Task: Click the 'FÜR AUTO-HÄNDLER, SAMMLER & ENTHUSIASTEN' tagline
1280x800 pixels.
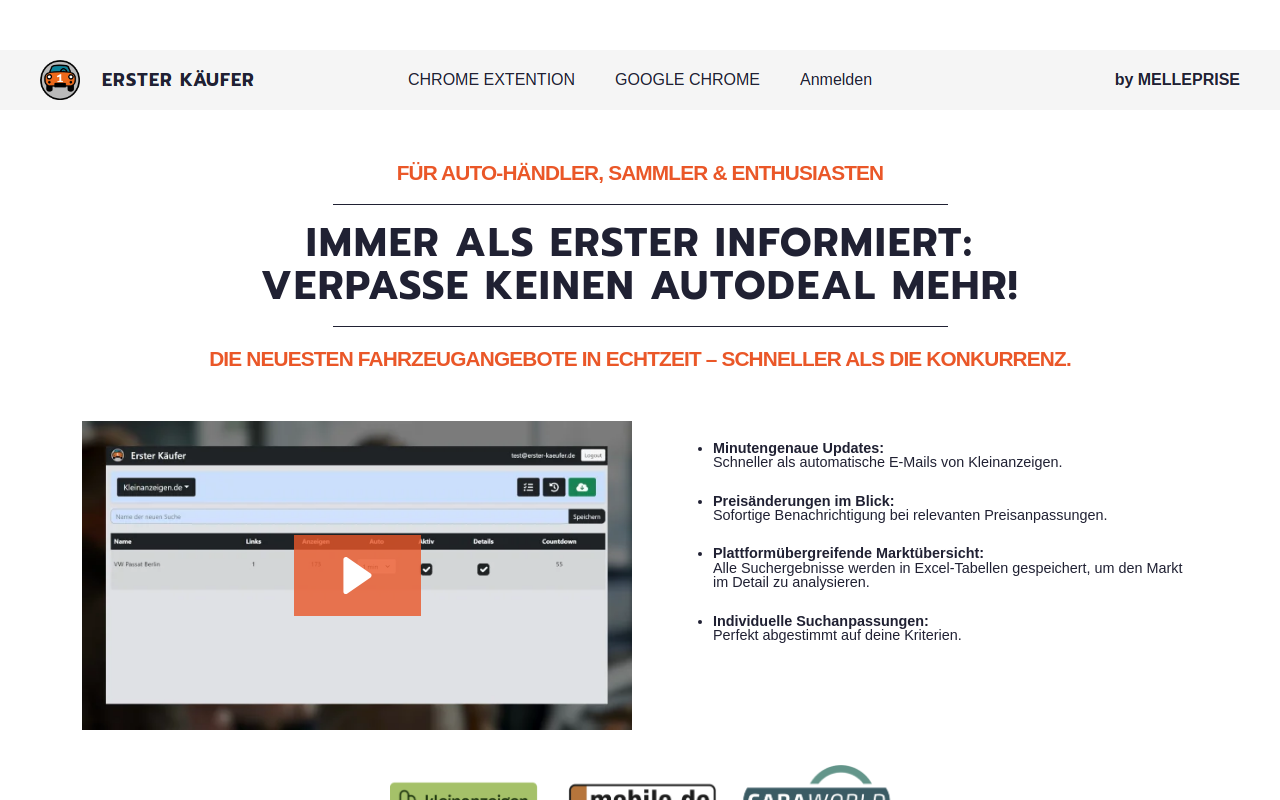Action: (x=640, y=173)
